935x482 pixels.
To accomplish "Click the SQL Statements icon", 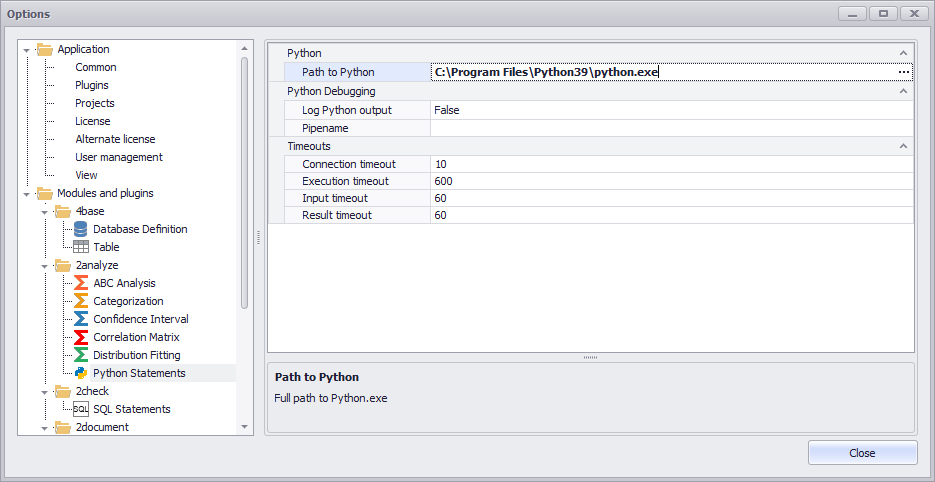I will coord(81,409).
